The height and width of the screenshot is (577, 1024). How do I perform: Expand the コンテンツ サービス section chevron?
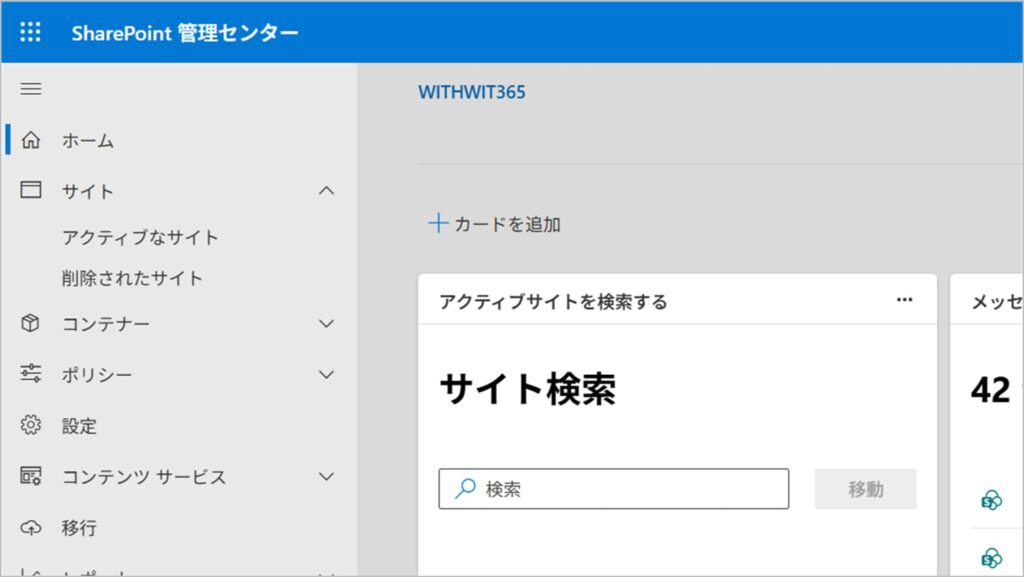pyautogui.click(x=326, y=476)
